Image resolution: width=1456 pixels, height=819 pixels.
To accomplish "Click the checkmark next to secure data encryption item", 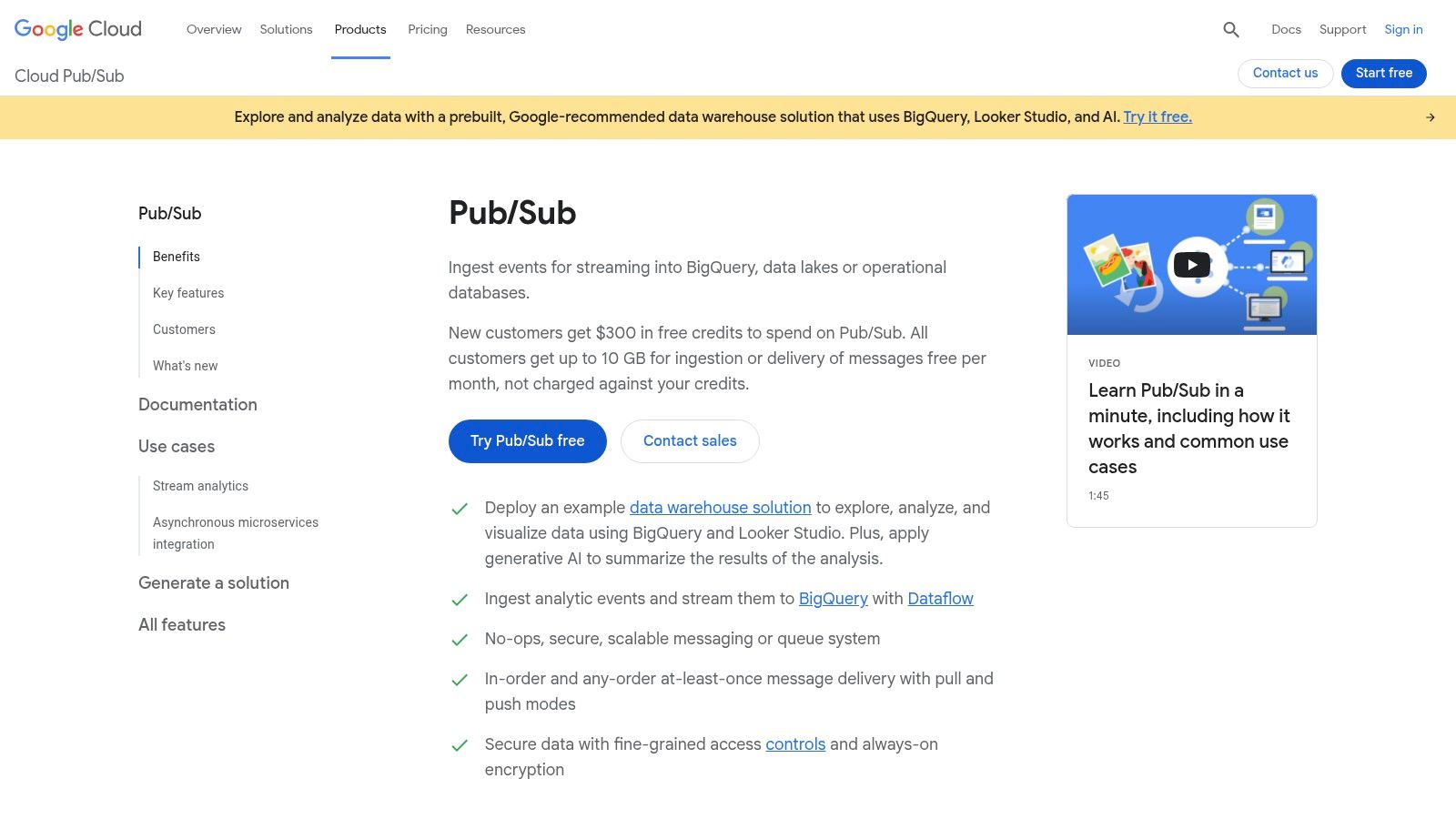I will point(460,745).
